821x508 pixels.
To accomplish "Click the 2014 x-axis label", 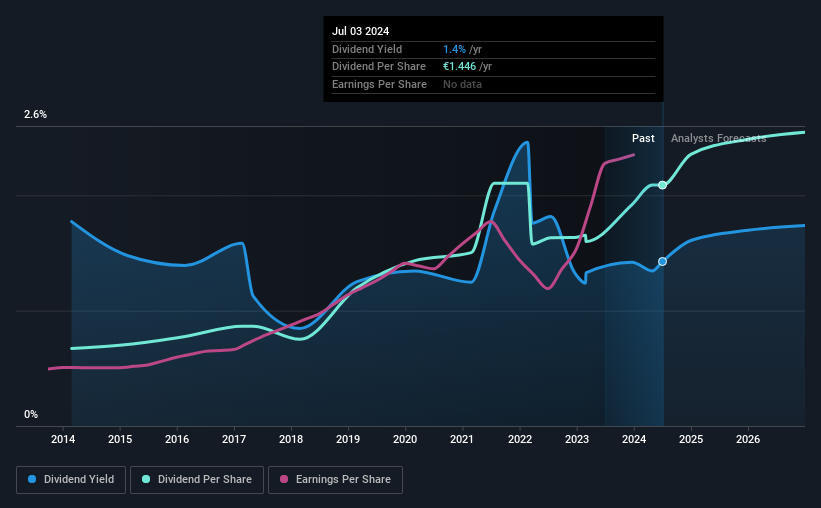I will [x=63, y=439].
